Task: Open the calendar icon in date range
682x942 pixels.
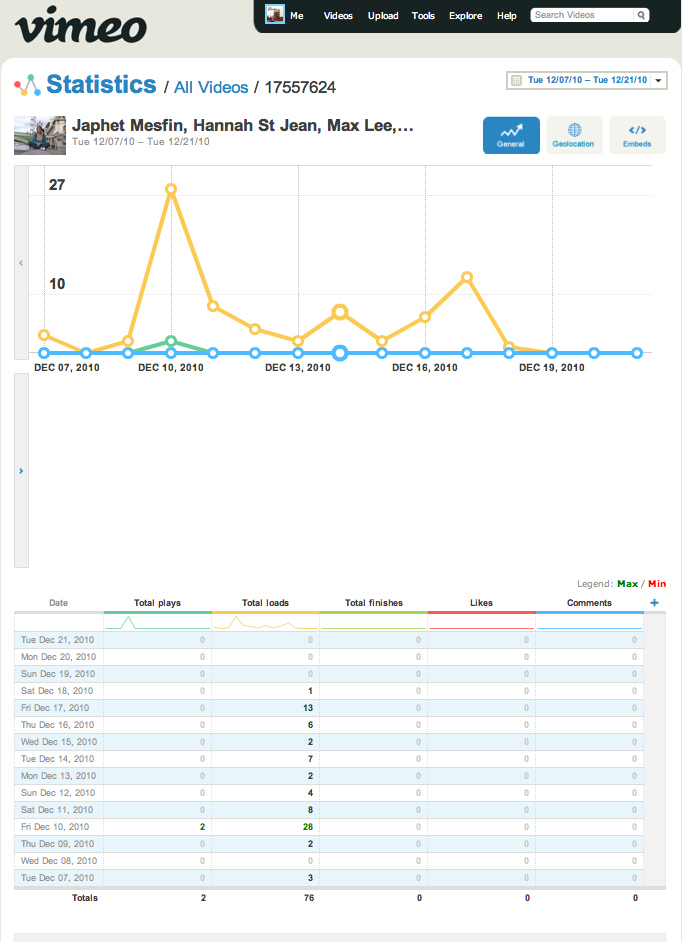Action: 516,80
